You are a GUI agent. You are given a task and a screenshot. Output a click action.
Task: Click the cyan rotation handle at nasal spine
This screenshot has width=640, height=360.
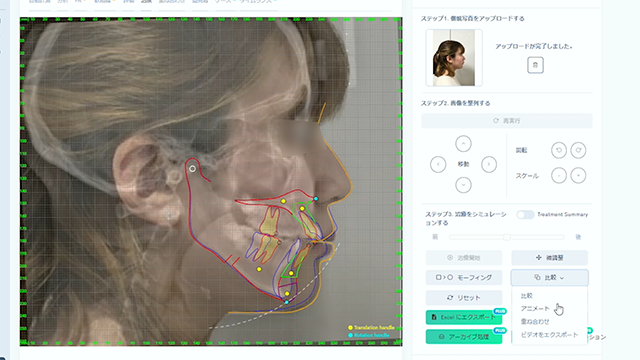[x=316, y=199]
